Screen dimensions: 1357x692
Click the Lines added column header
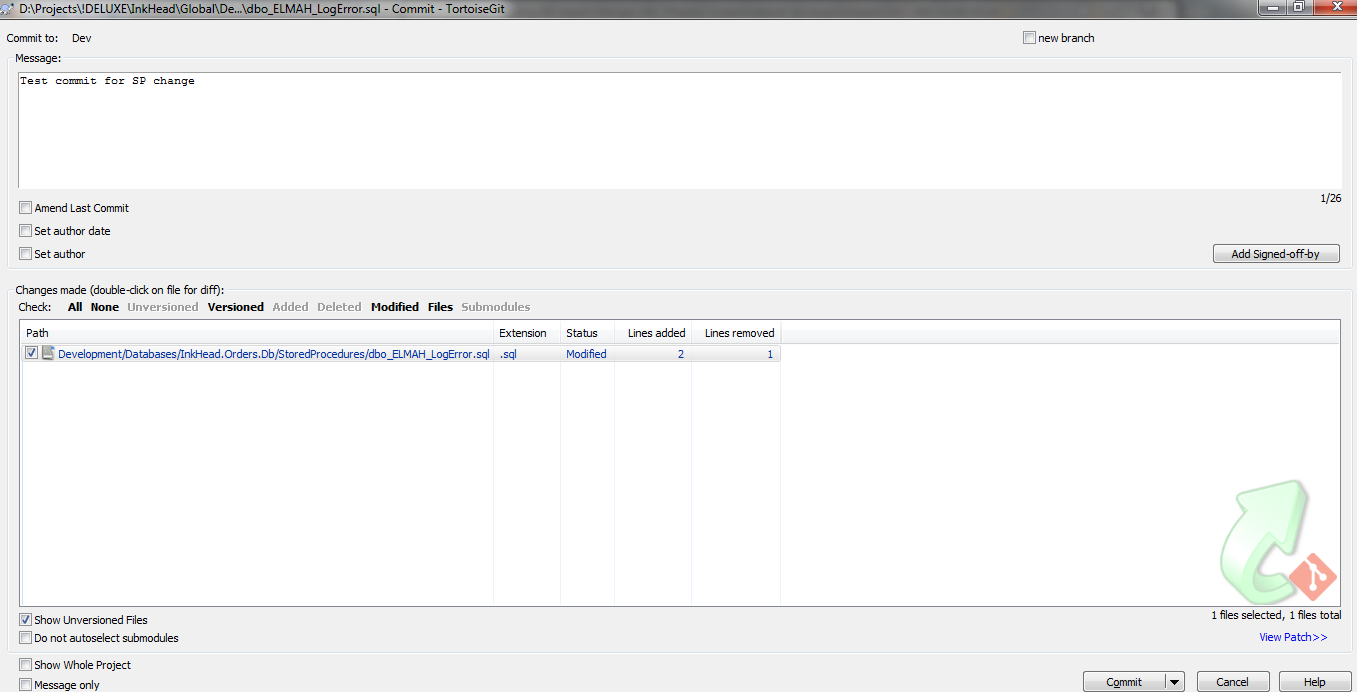653,333
